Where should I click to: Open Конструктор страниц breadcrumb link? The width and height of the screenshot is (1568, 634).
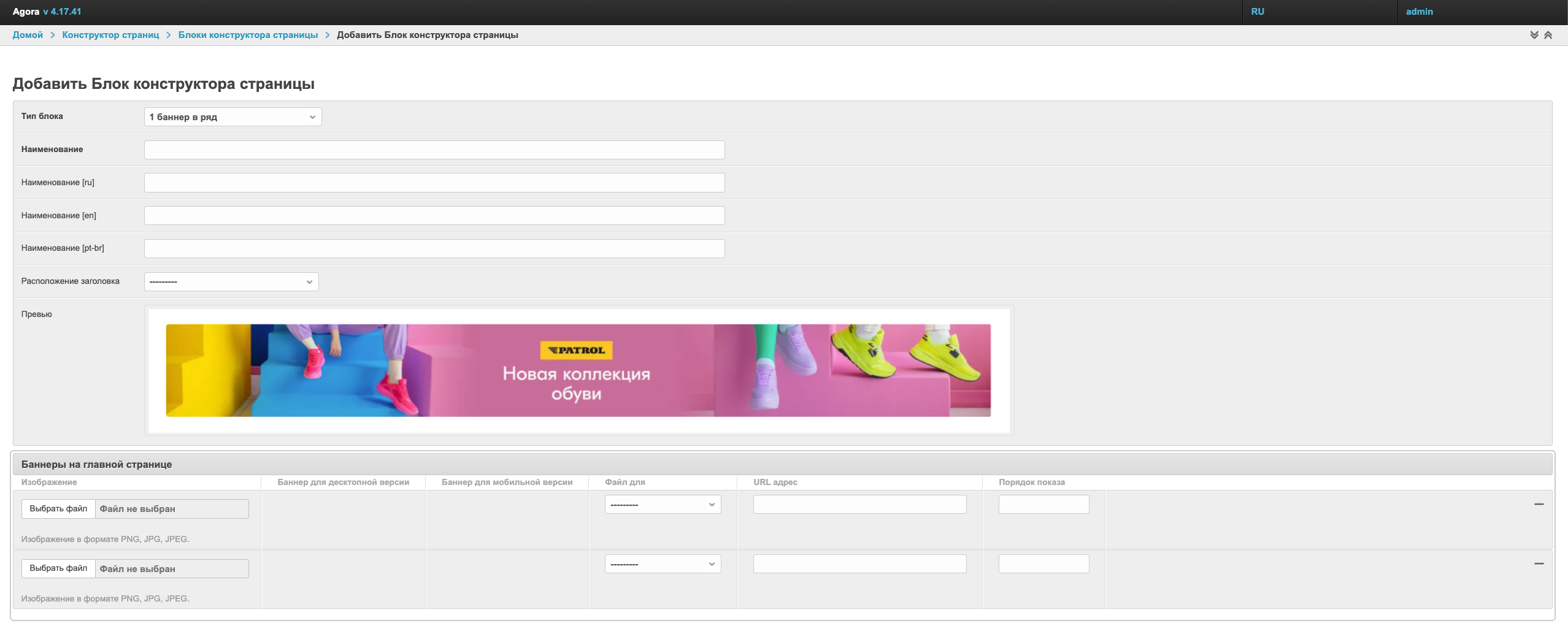point(110,35)
